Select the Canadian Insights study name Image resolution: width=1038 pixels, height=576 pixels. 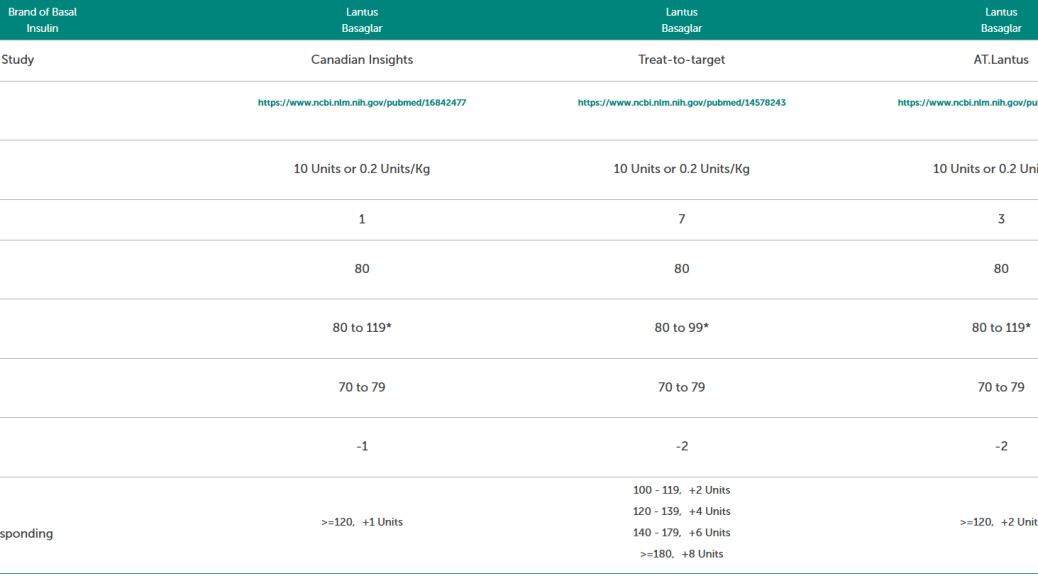361,60
